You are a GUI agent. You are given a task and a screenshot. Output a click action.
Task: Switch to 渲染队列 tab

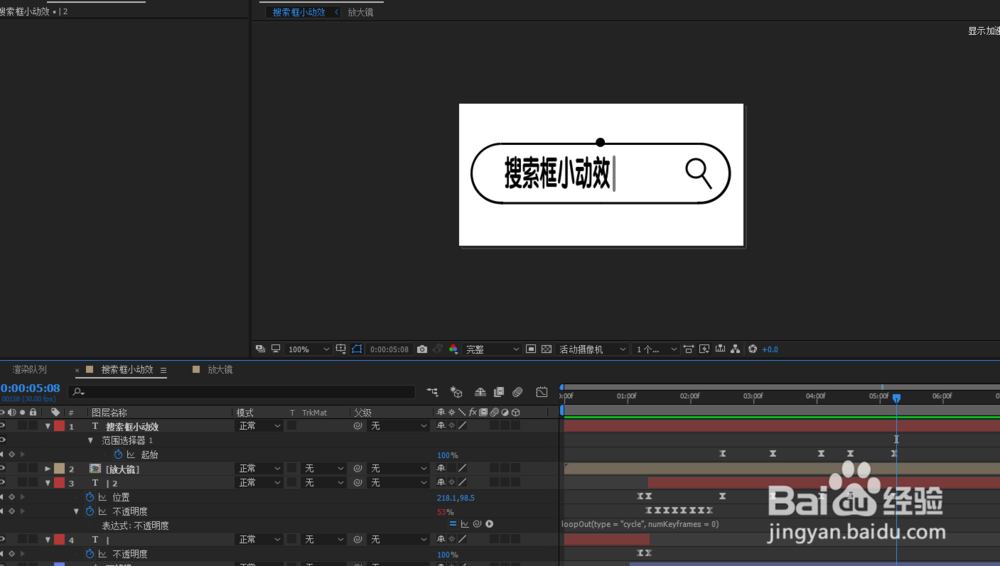[x=29, y=369]
